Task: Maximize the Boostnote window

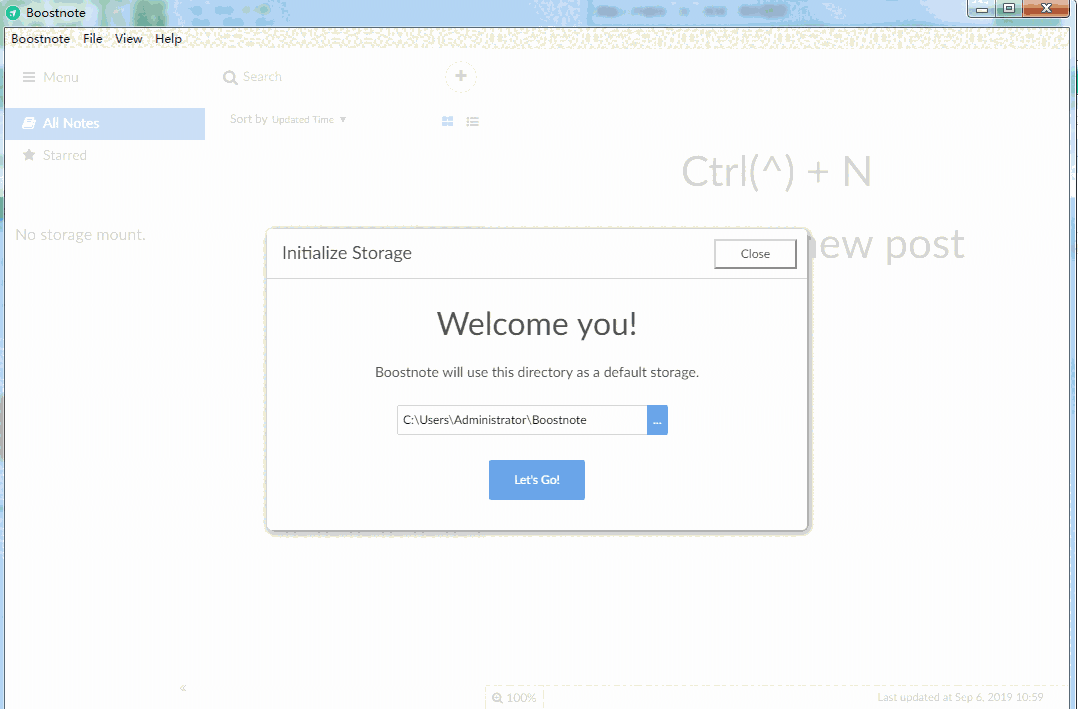Action: click(1009, 8)
